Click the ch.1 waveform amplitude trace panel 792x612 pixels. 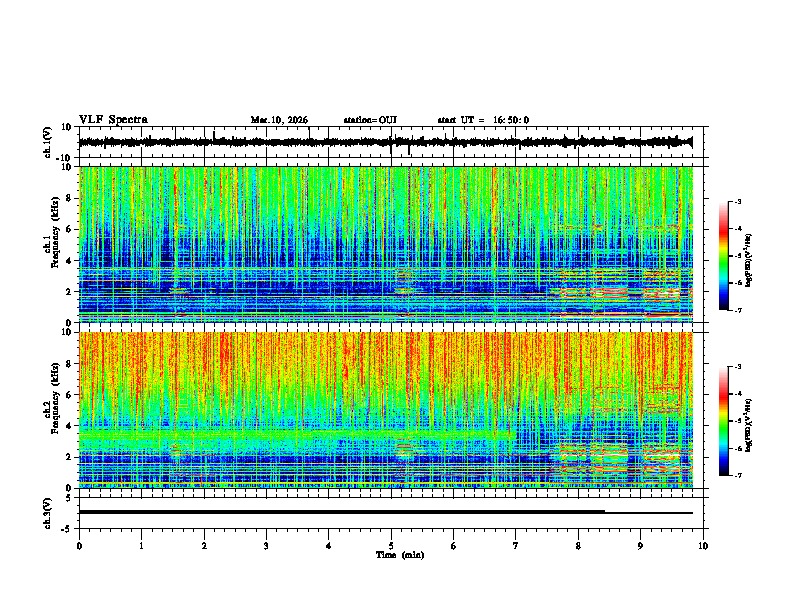(393, 142)
